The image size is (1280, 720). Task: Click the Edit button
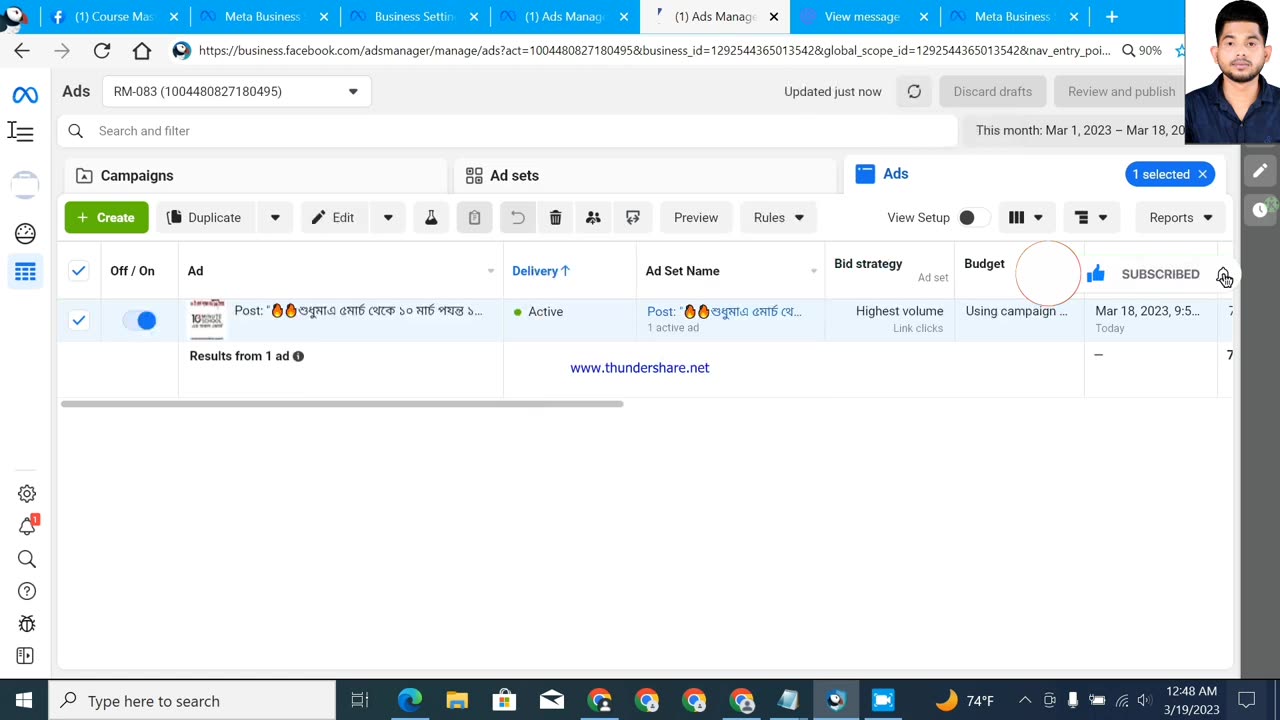click(x=334, y=218)
